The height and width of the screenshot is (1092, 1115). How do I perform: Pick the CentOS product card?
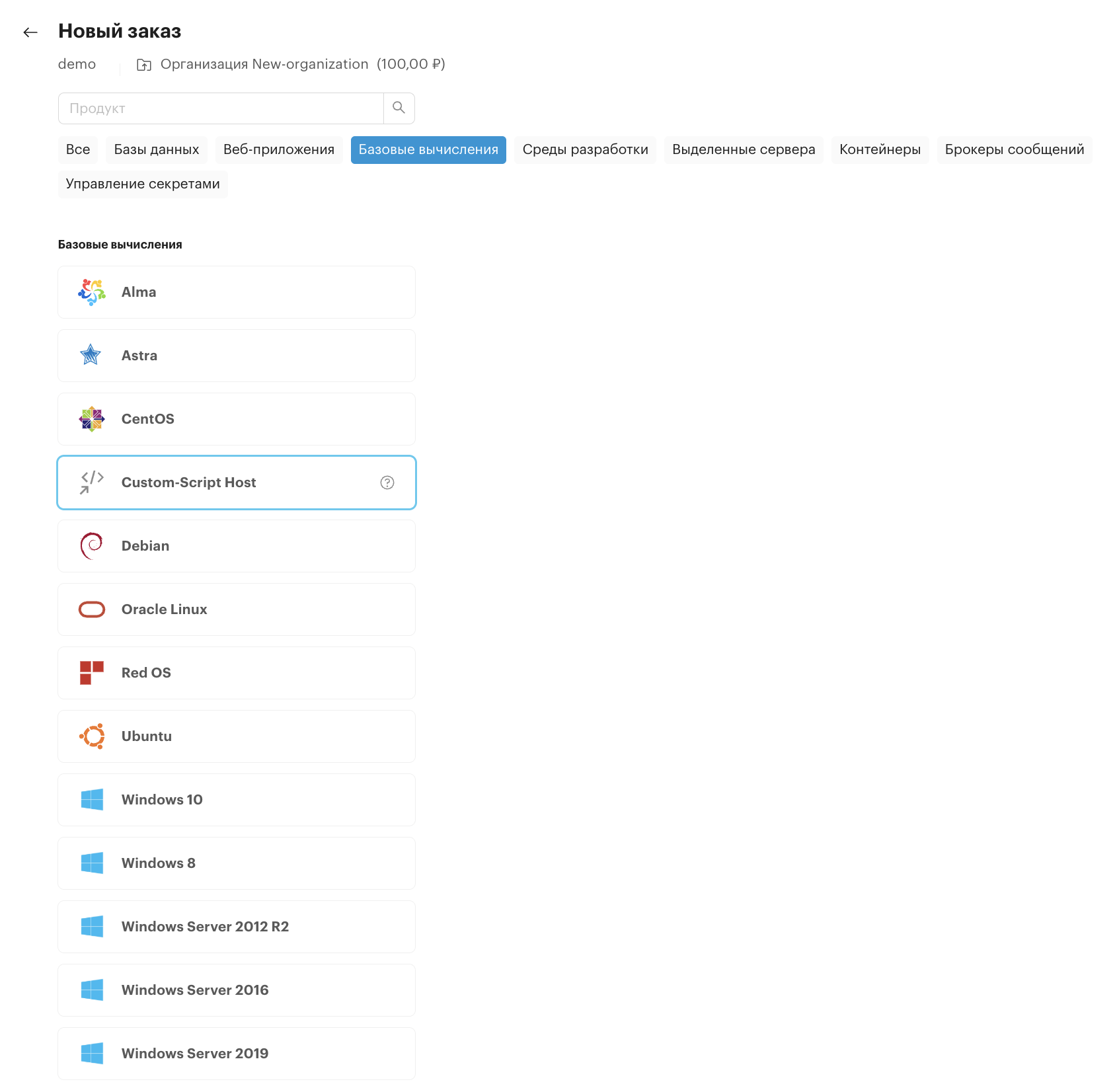point(237,419)
